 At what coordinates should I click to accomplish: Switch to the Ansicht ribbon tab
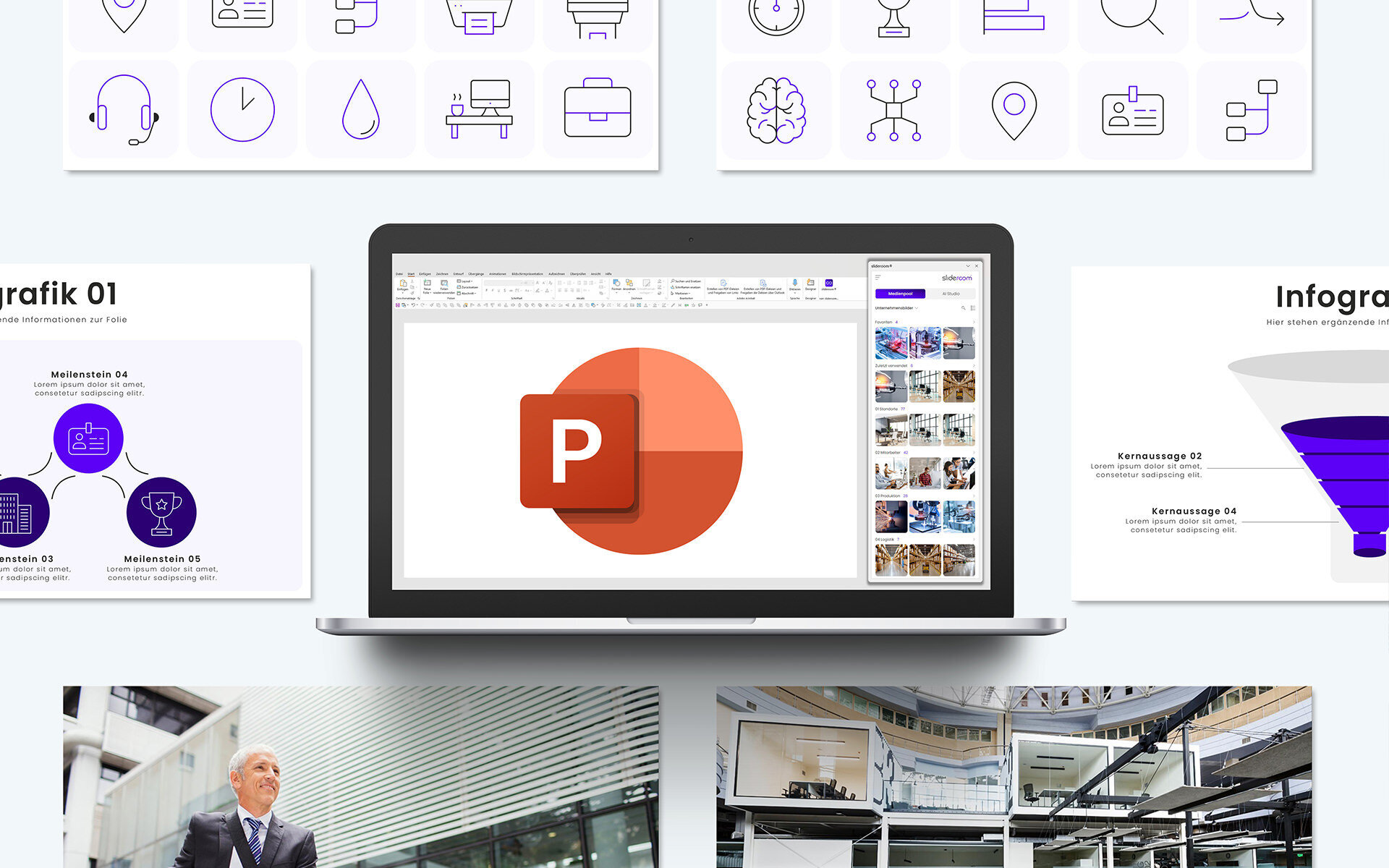(595, 274)
